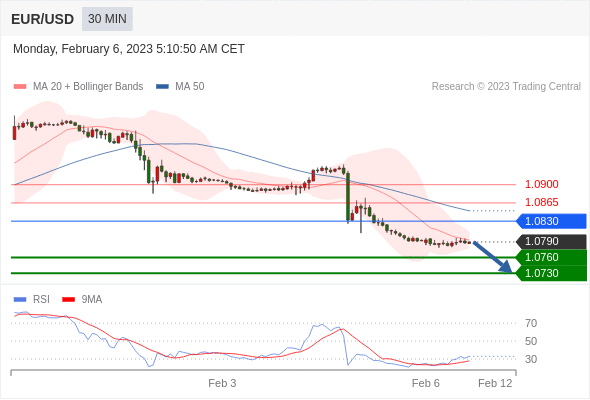590x400 pixels.
Task: Click the EUR/USD pair title
Action: click(43, 19)
